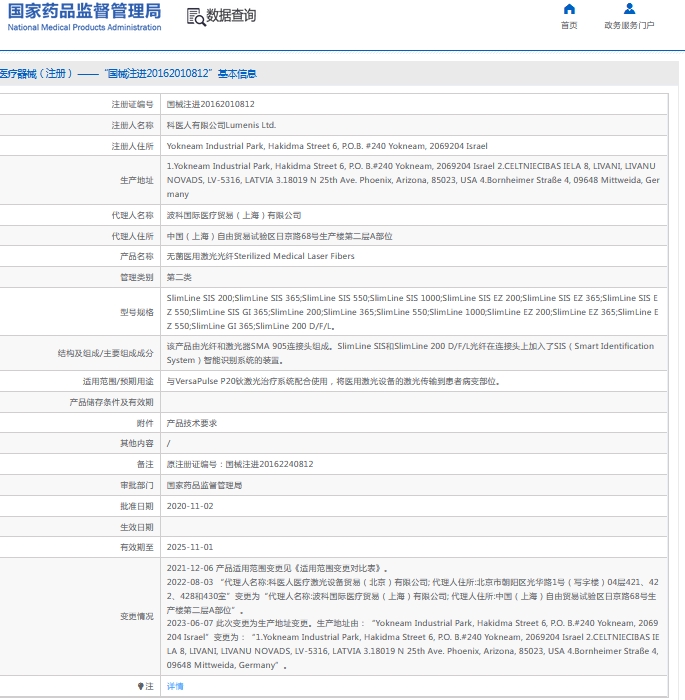Click production address text containing LATVIA

(413, 180)
